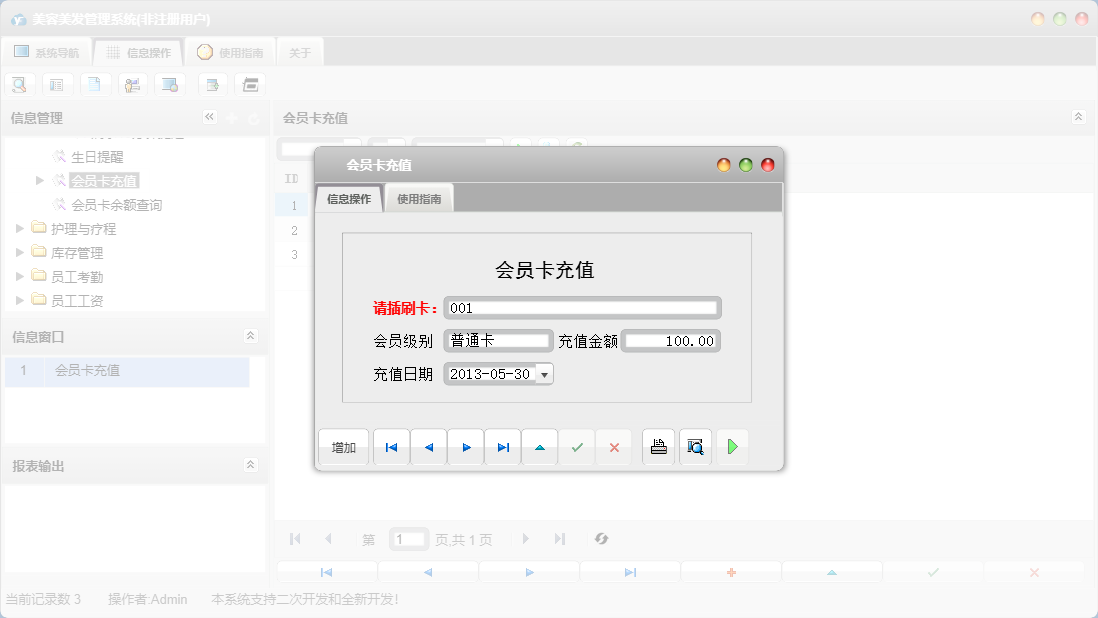Click the green run arrow in the dialog
The width and height of the screenshot is (1098, 618).
click(x=732, y=447)
